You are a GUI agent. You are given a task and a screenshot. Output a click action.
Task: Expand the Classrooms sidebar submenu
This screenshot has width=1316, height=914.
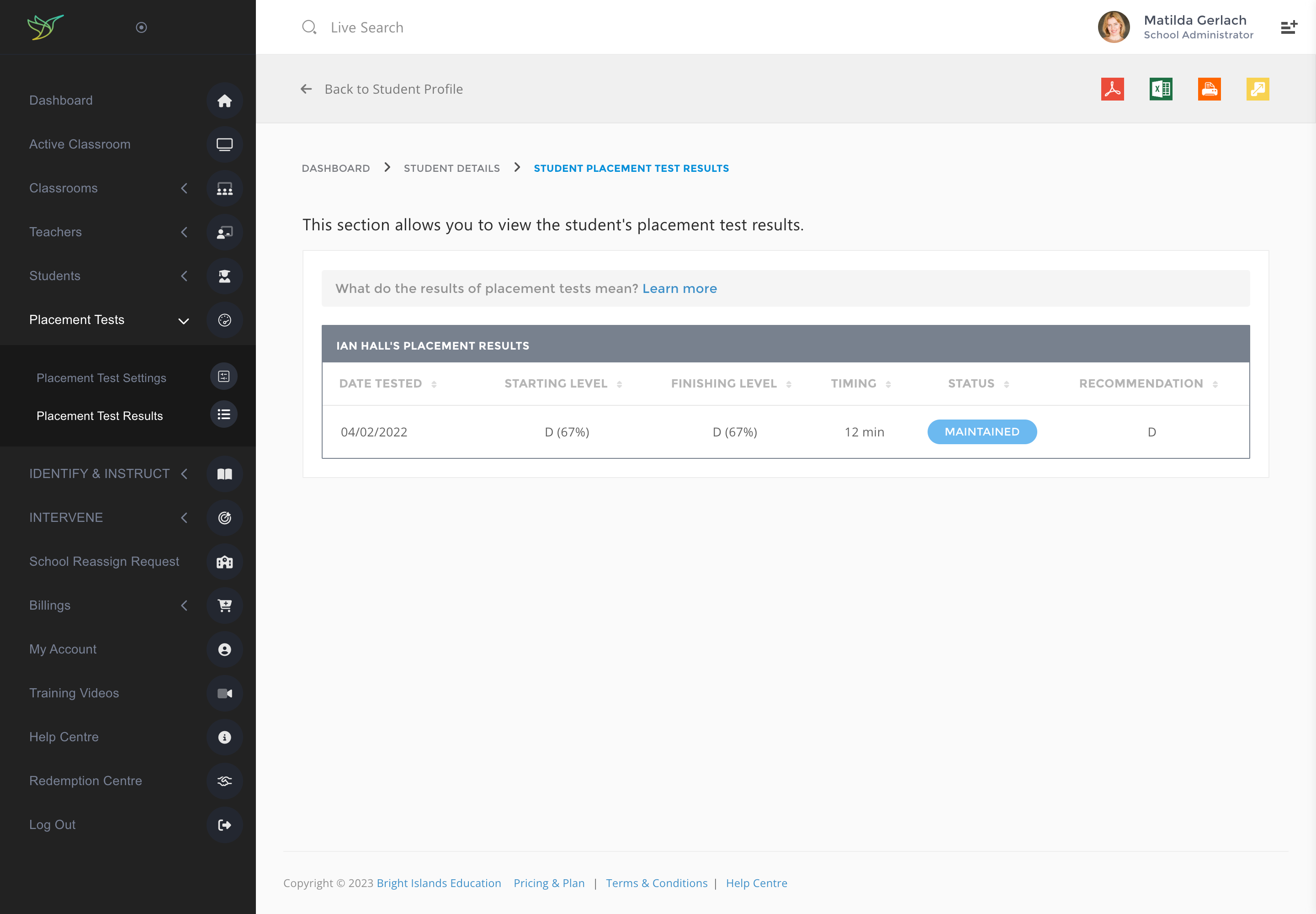[x=184, y=188]
